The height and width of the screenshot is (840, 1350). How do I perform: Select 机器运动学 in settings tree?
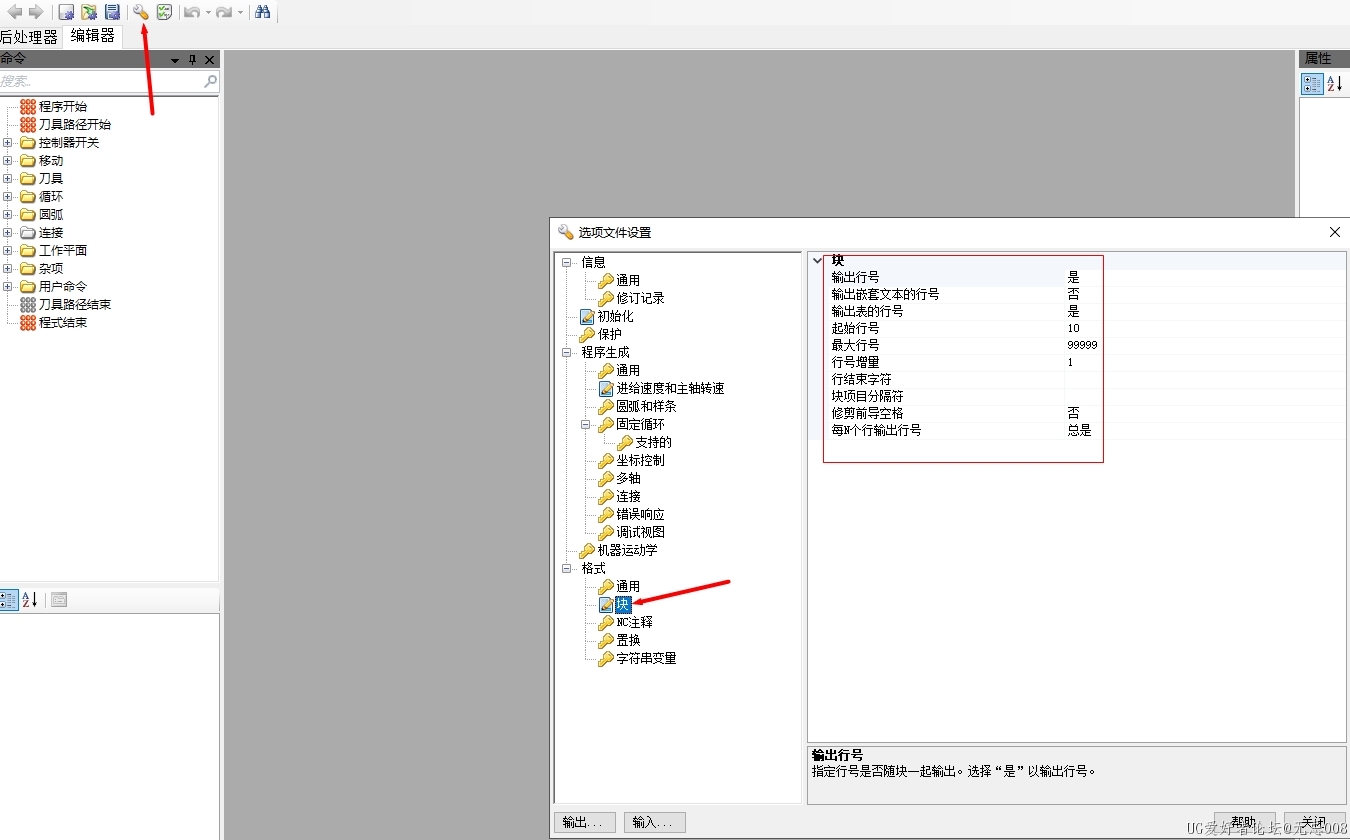(627, 550)
